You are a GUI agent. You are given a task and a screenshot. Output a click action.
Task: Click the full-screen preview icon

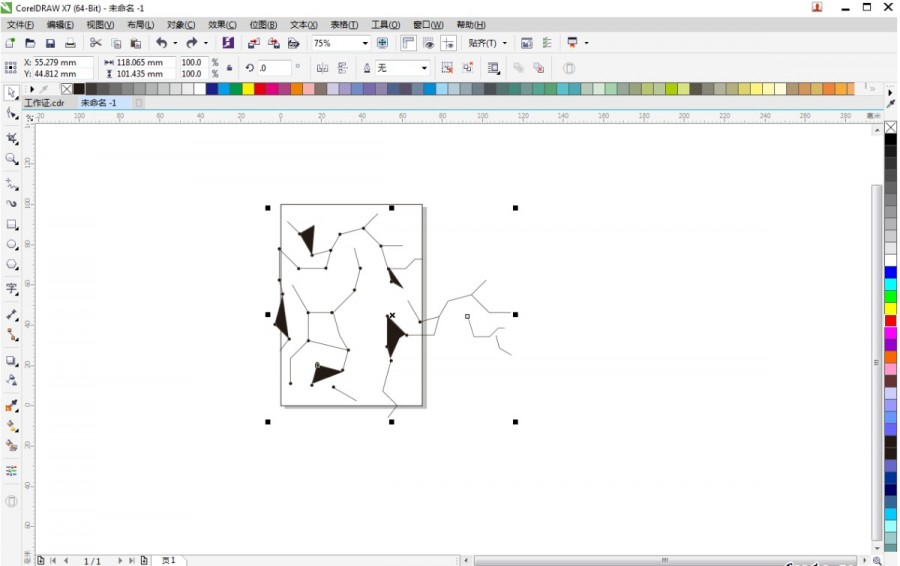click(382, 43)
